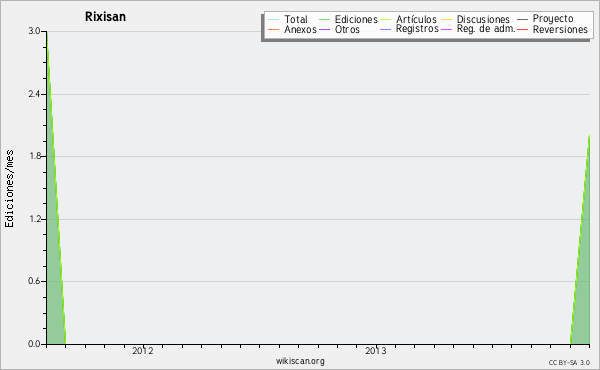This screenshot has width=600, height=370.
Task: Click the y-axis label 'Ediciones/mes'
Action: coord(9,189)
